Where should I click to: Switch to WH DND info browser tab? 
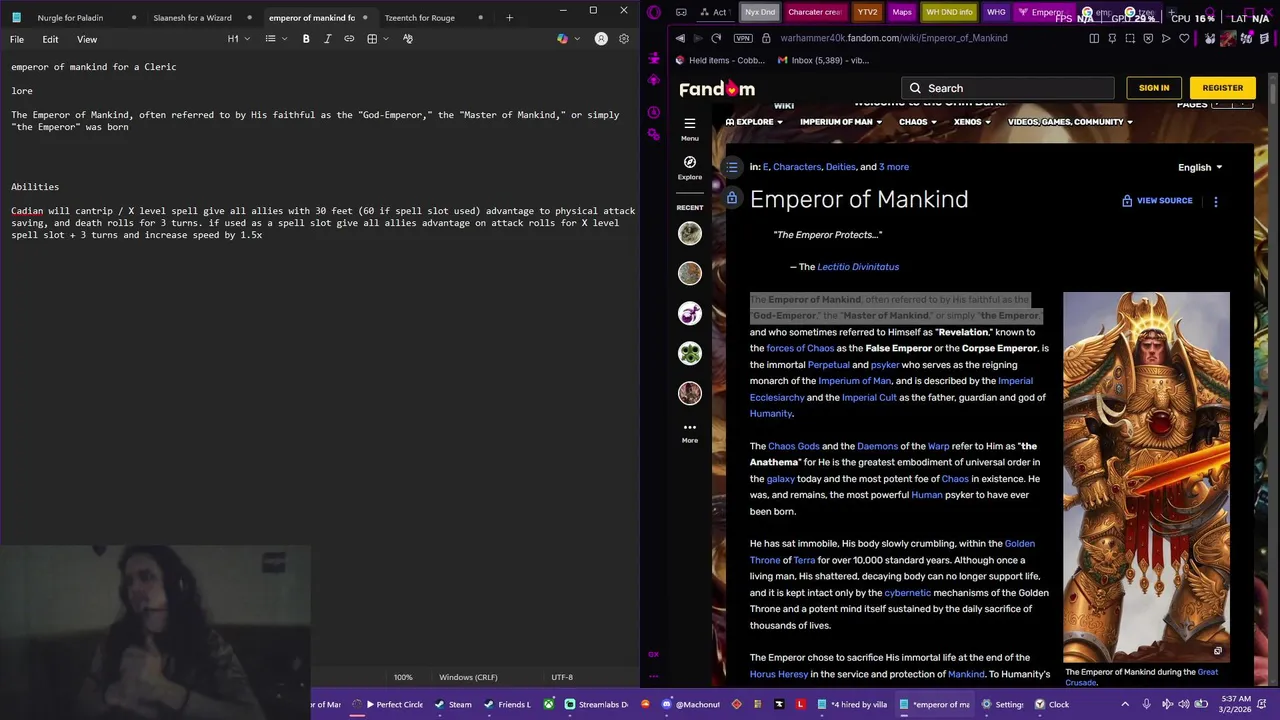(x=949, y=12)
